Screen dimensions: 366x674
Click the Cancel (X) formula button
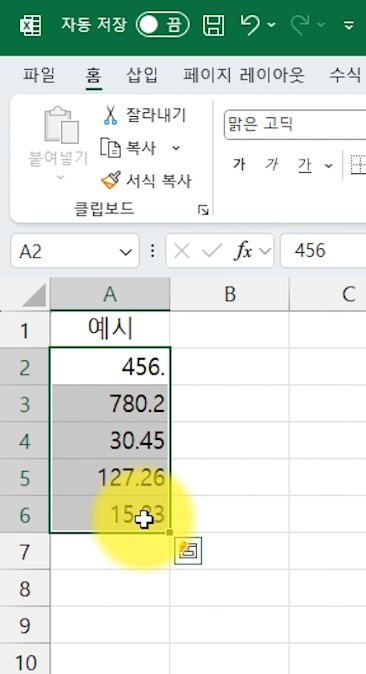click(x=182, y=251)
